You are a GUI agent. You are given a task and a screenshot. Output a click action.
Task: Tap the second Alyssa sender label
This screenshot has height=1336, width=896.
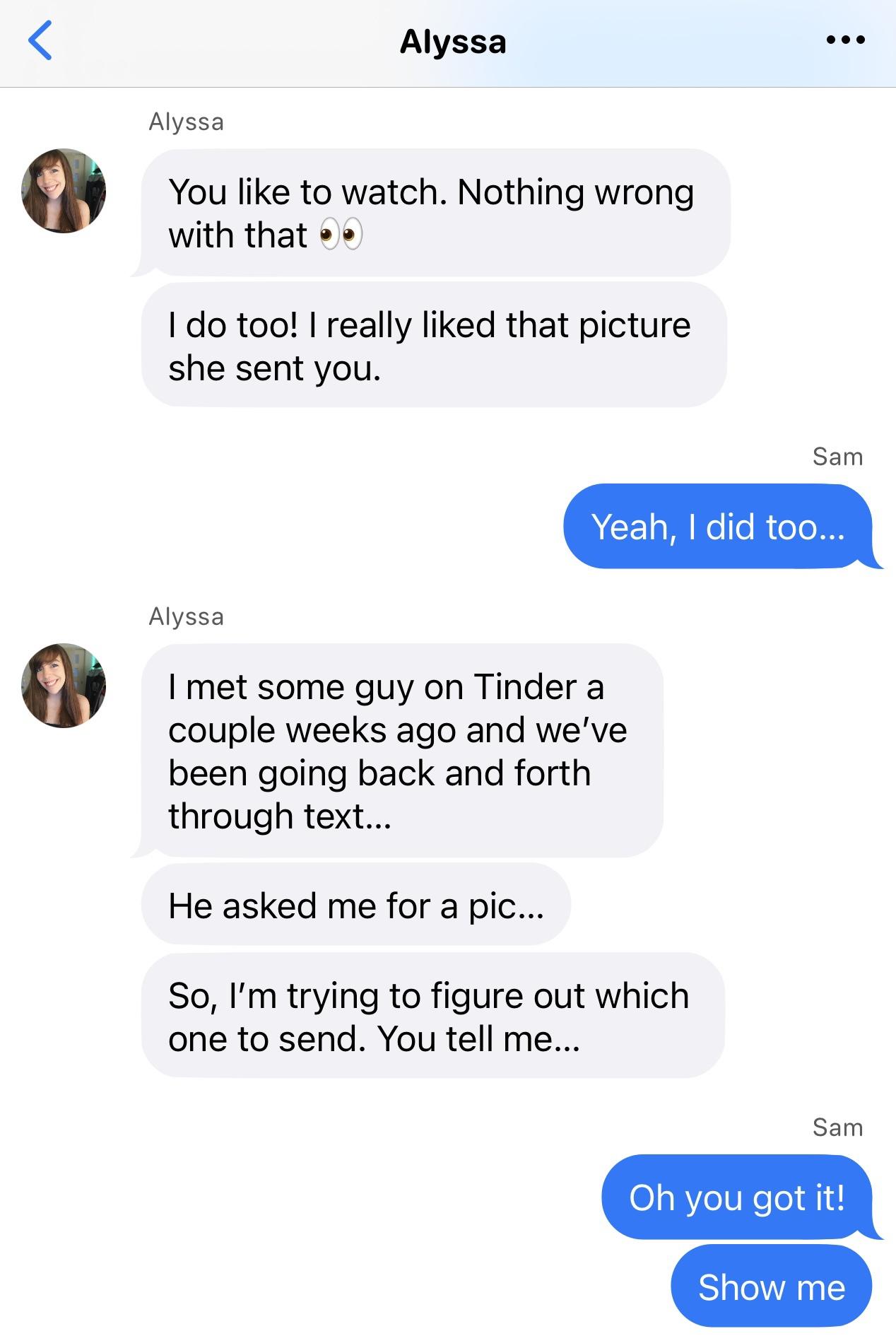pos(187,617)
